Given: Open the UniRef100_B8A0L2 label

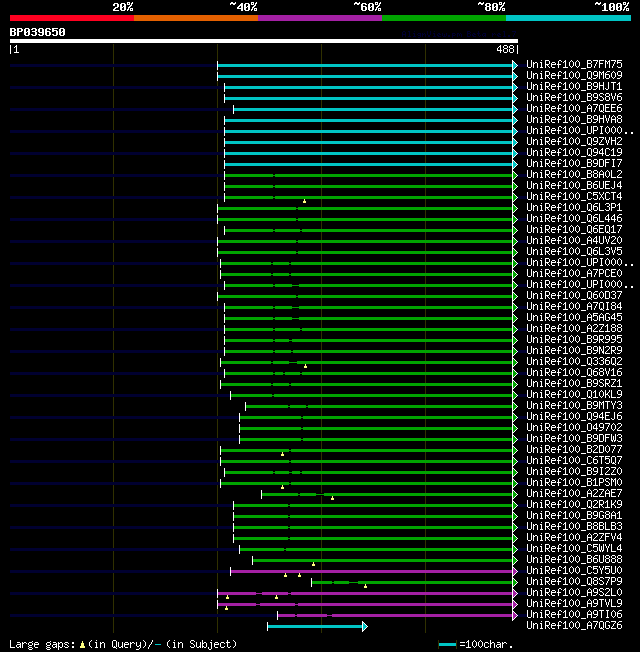Looking at the screenshot, I should 574,175.
